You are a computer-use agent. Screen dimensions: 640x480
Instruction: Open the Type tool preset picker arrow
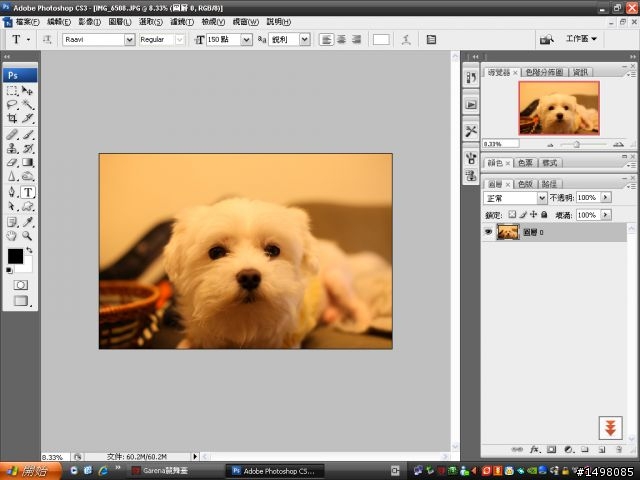pos(28,40)
